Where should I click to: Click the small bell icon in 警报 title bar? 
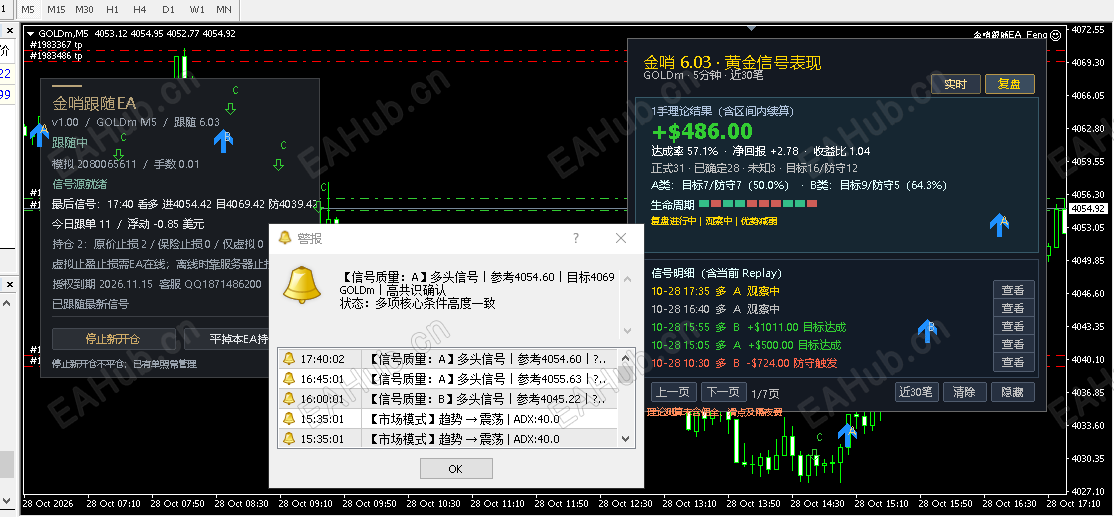(285, 238)
